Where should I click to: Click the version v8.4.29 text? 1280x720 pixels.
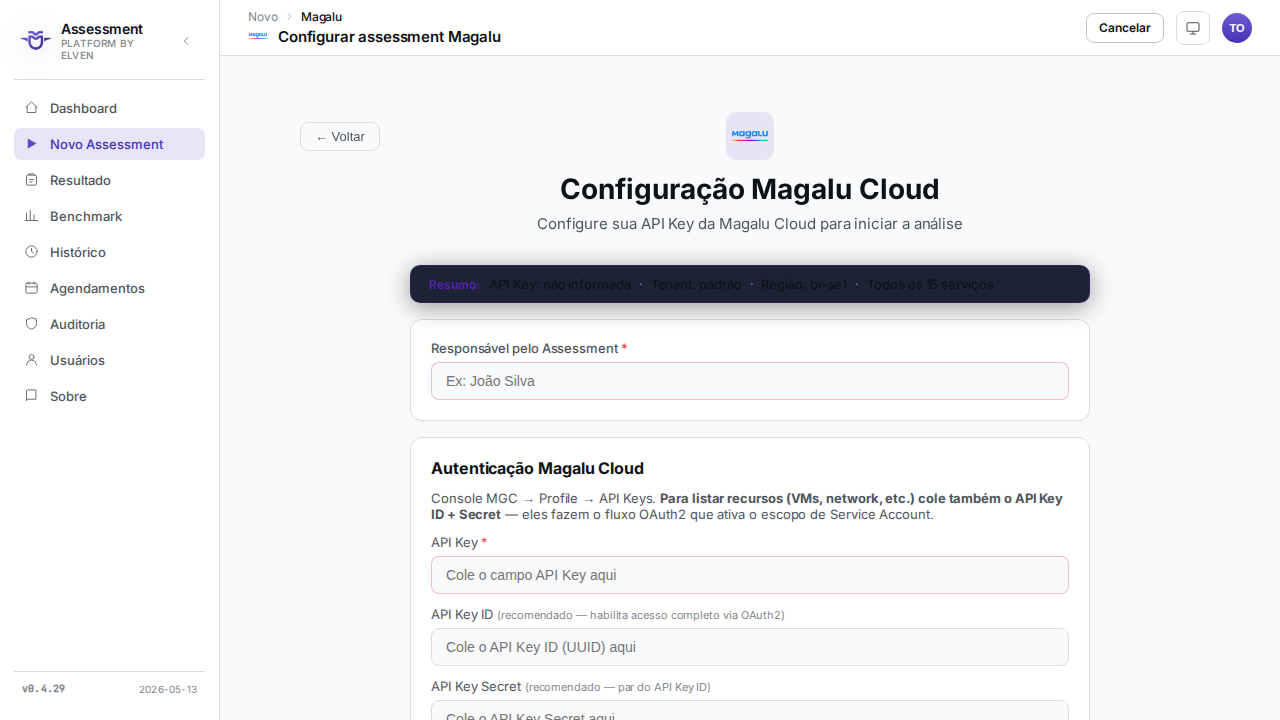point(44,689)
